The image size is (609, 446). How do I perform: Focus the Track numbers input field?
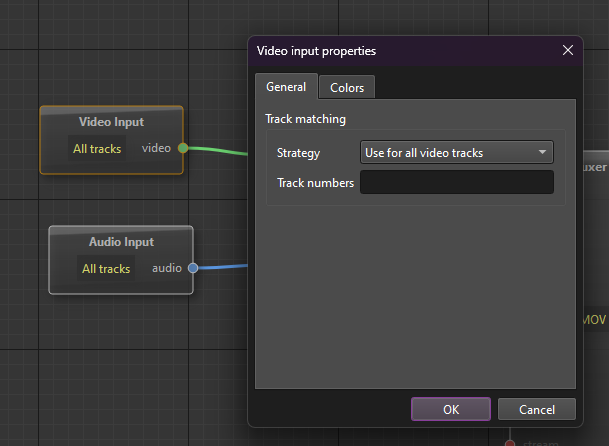point(456,182)
